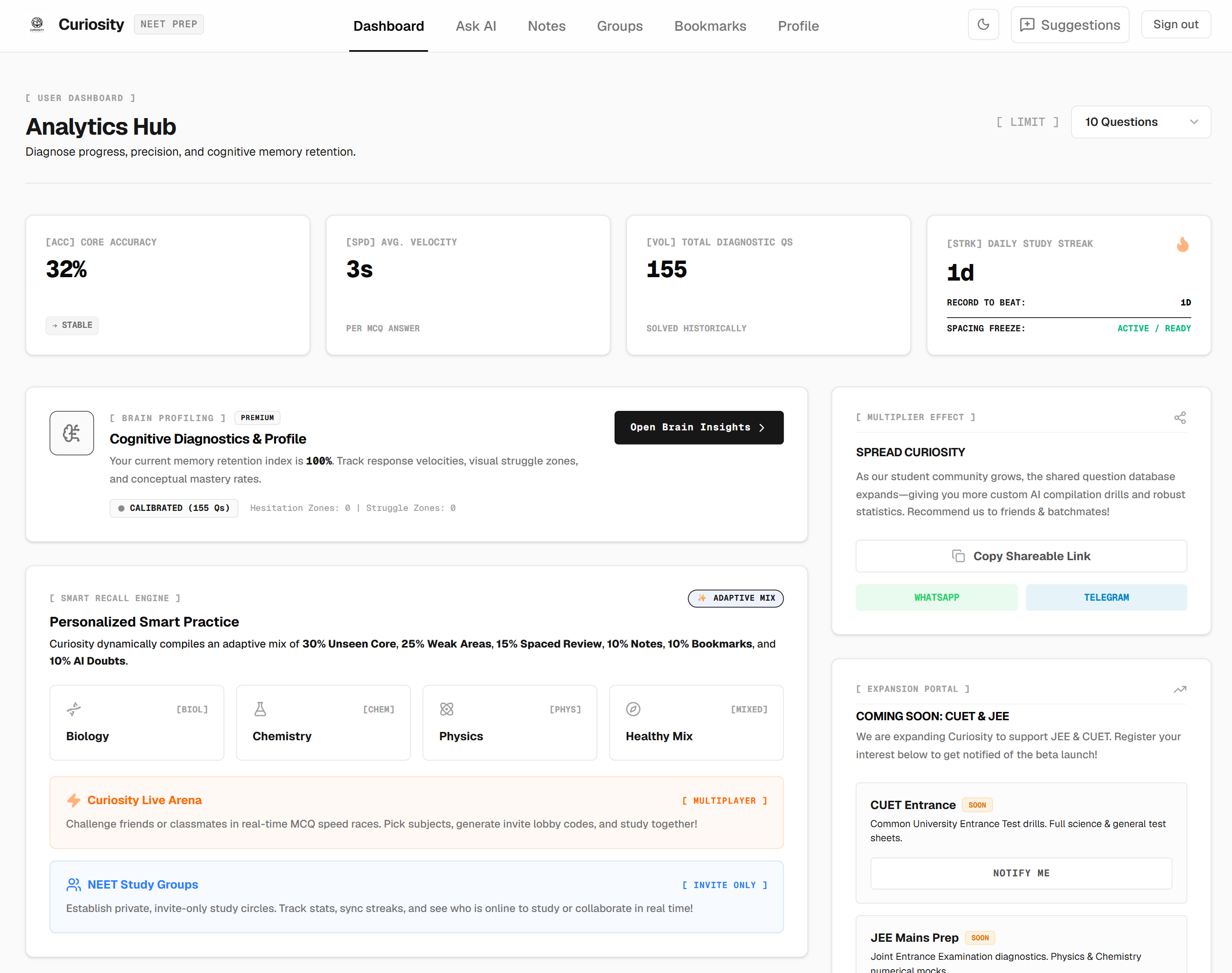
Task: Open the Suggestions feedback button
Action: 1070,24
